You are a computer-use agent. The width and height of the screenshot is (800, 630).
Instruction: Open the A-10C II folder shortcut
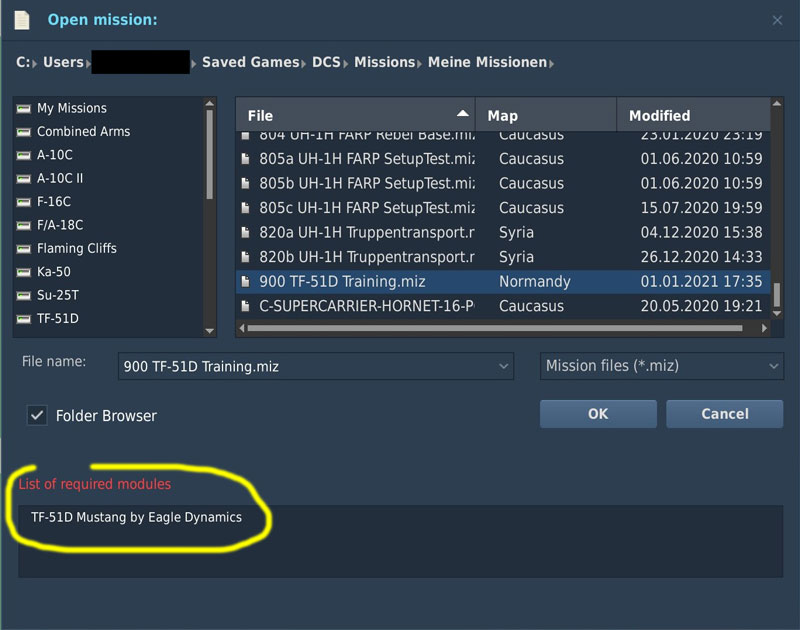pos(60,179)
